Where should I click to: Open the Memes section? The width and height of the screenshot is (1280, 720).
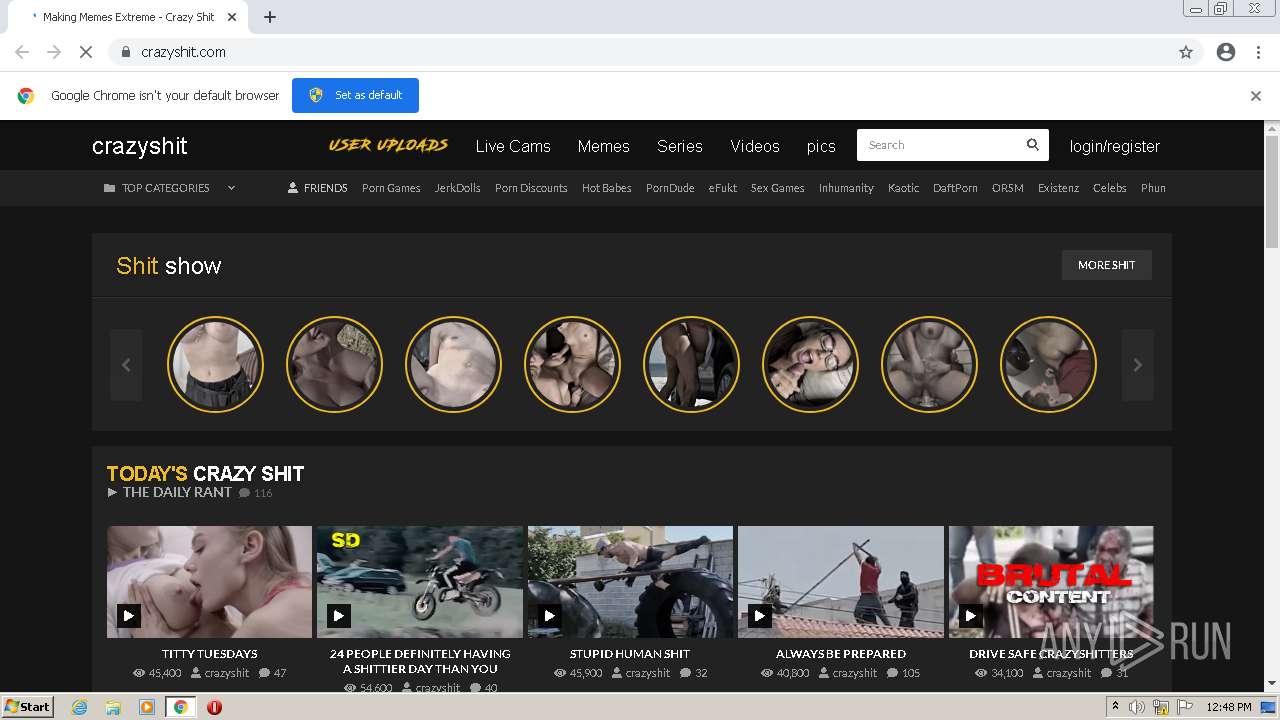[603, 146]
